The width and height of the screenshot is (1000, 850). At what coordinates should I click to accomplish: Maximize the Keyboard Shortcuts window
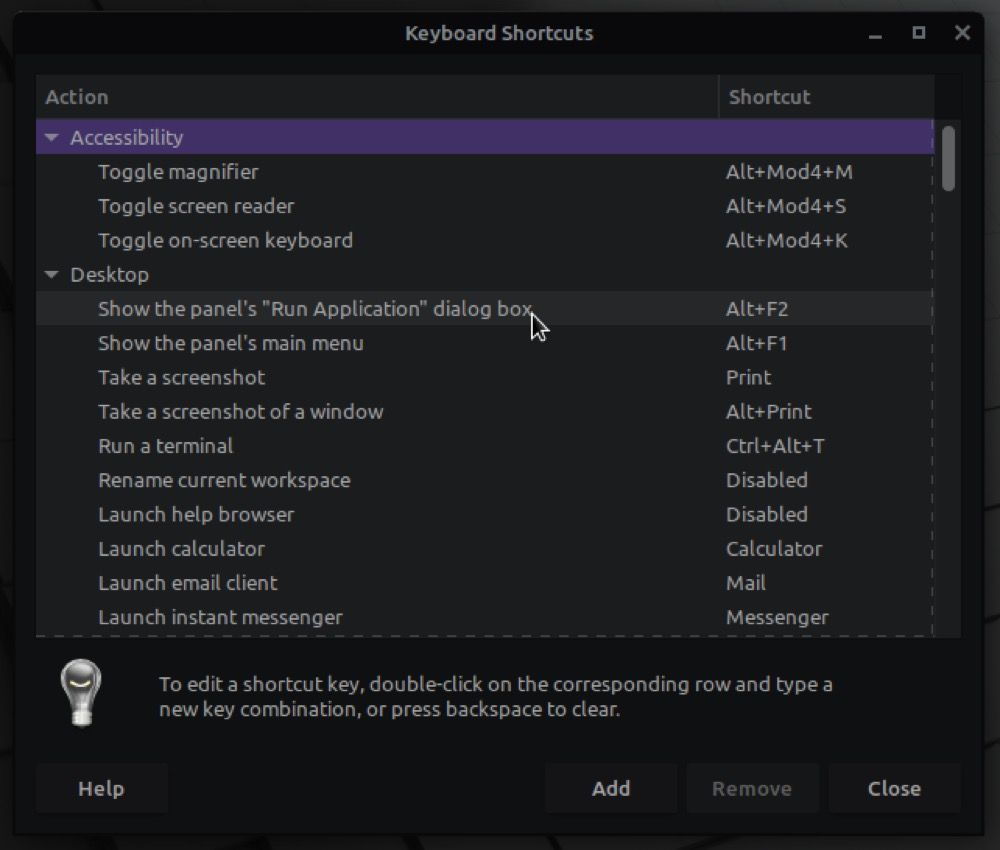[919, 33]
